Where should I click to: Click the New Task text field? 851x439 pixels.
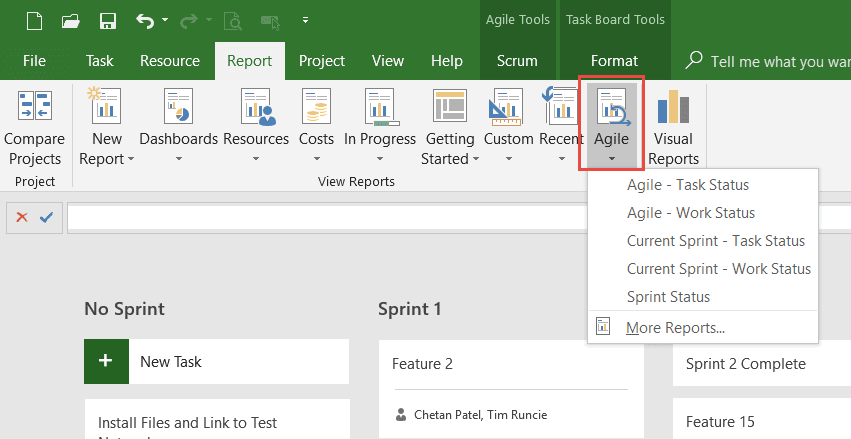[239, 361]
